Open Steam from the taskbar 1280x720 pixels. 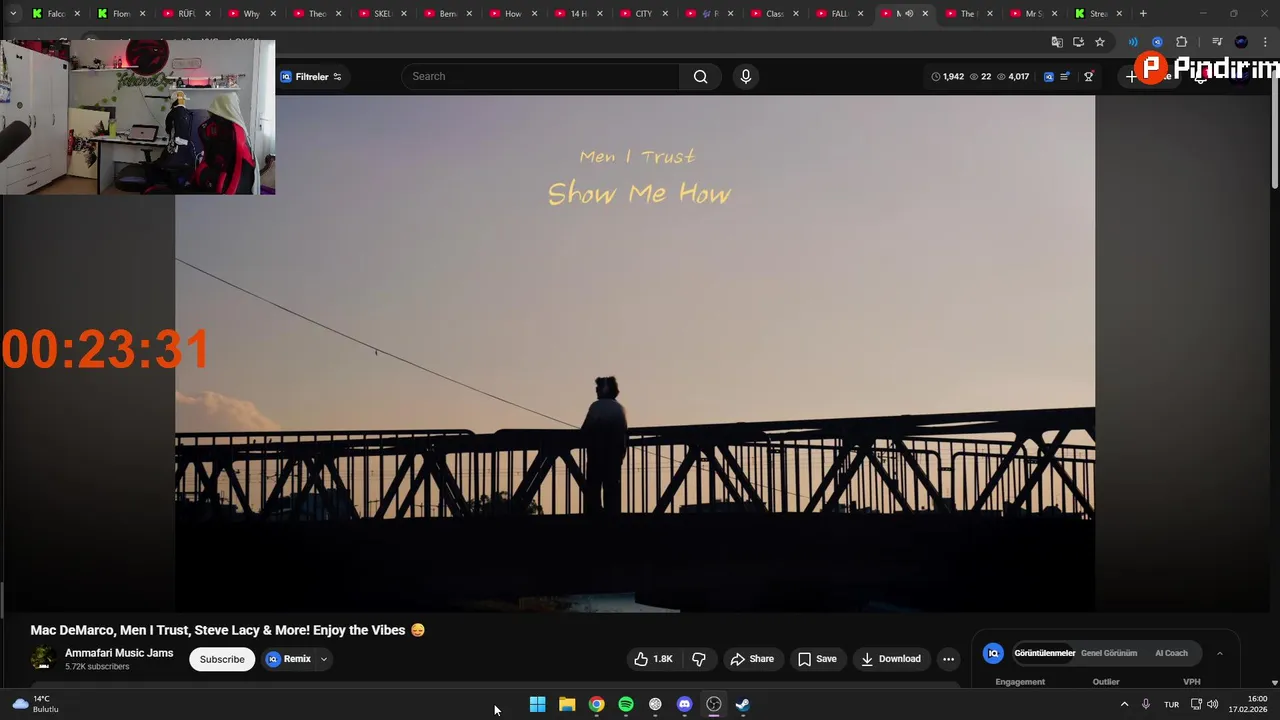coord(743,705)
